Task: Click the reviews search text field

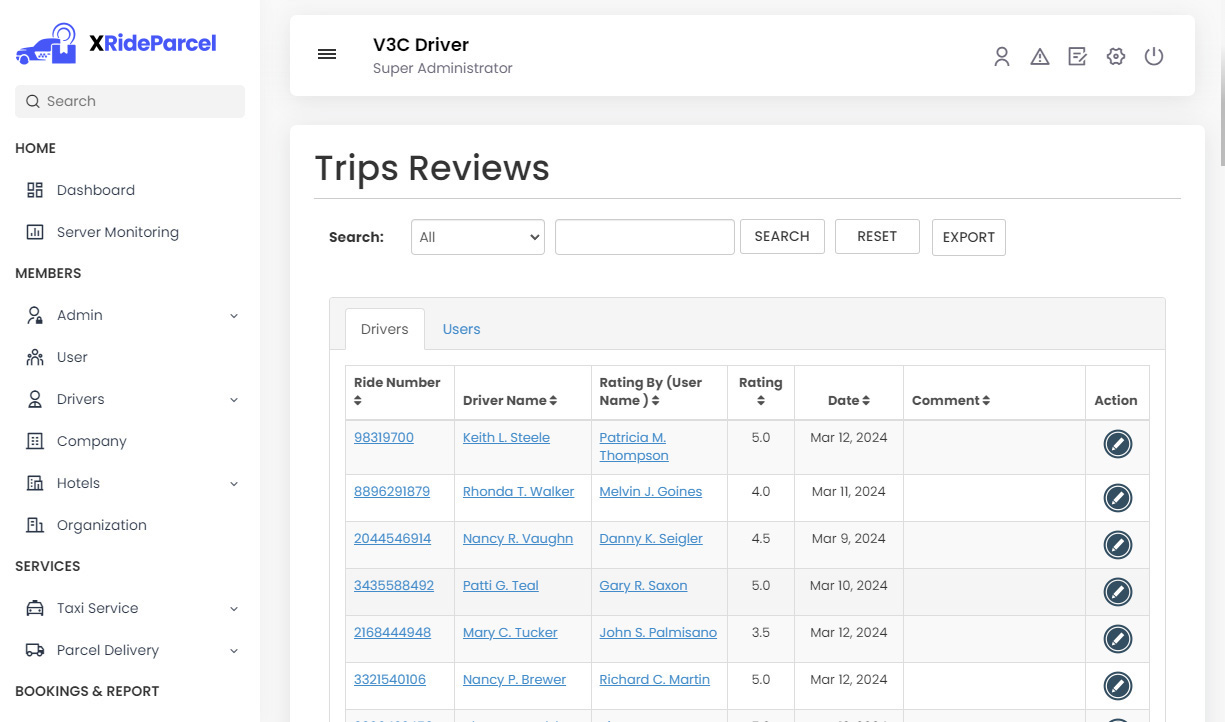Action: tap(644, 237)
